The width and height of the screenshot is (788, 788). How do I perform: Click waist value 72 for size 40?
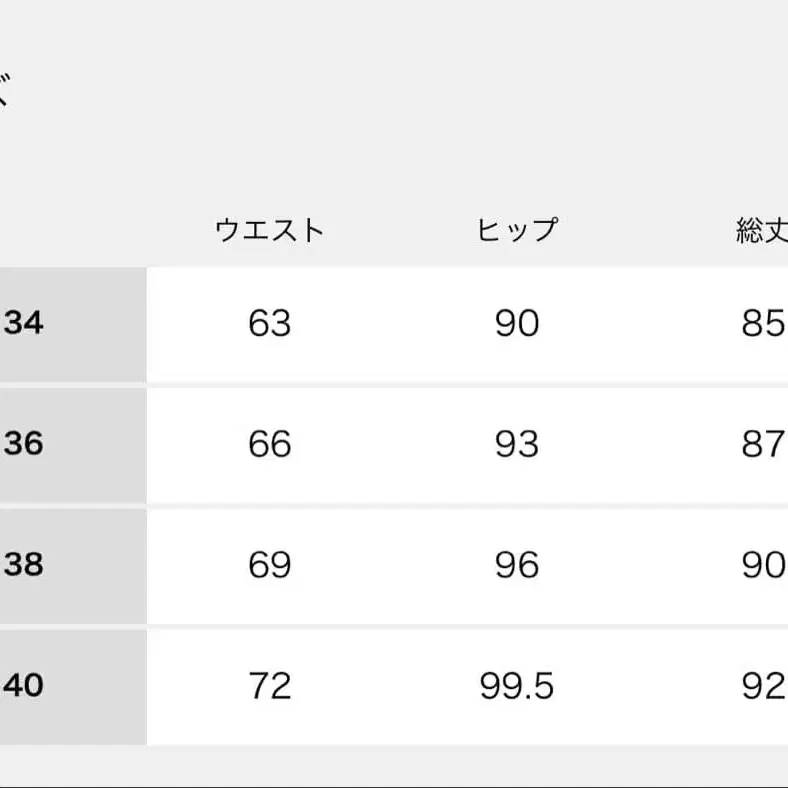click(270, 687)
